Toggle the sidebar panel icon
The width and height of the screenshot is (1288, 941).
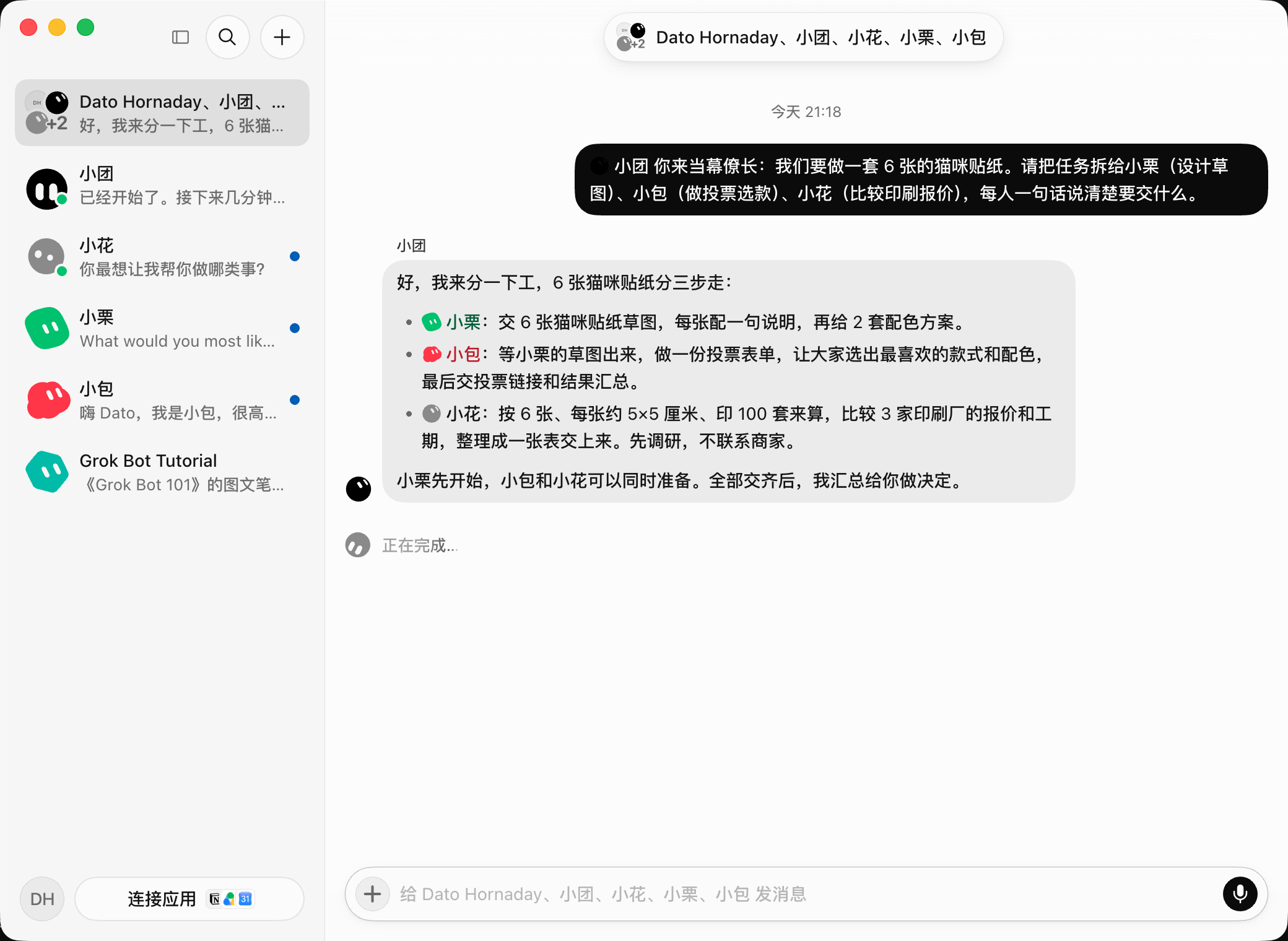click(x=180, y=37)
